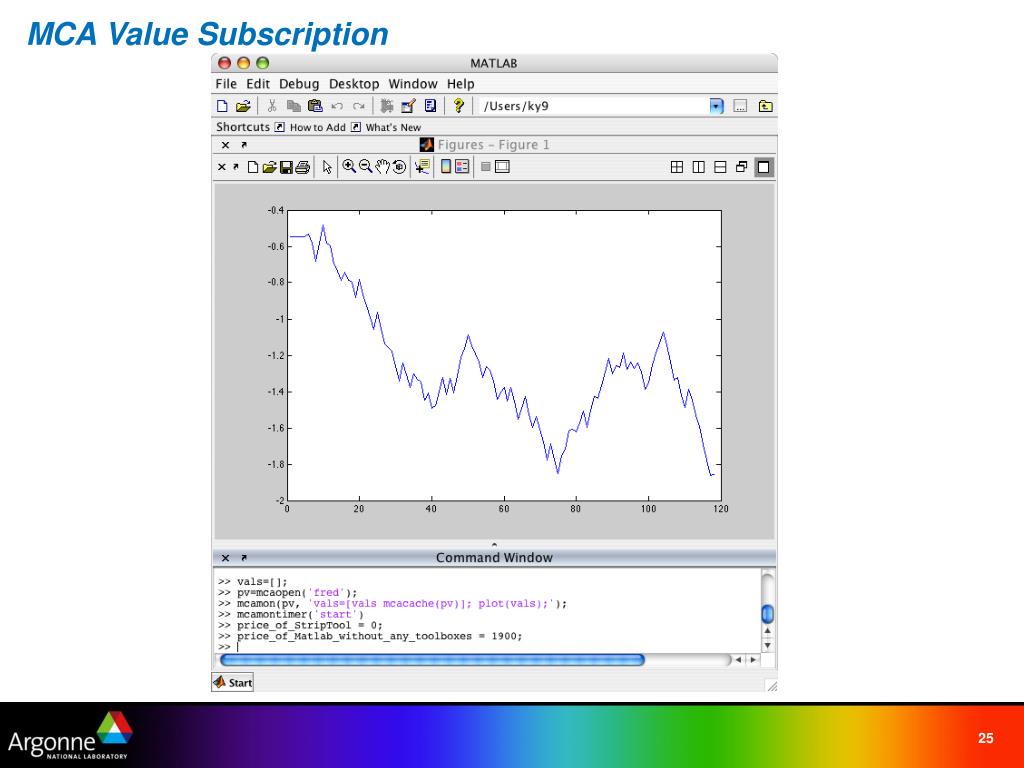Click the price_of_StripTool = 0 line

pyautogui.click(x=300, y=625)
